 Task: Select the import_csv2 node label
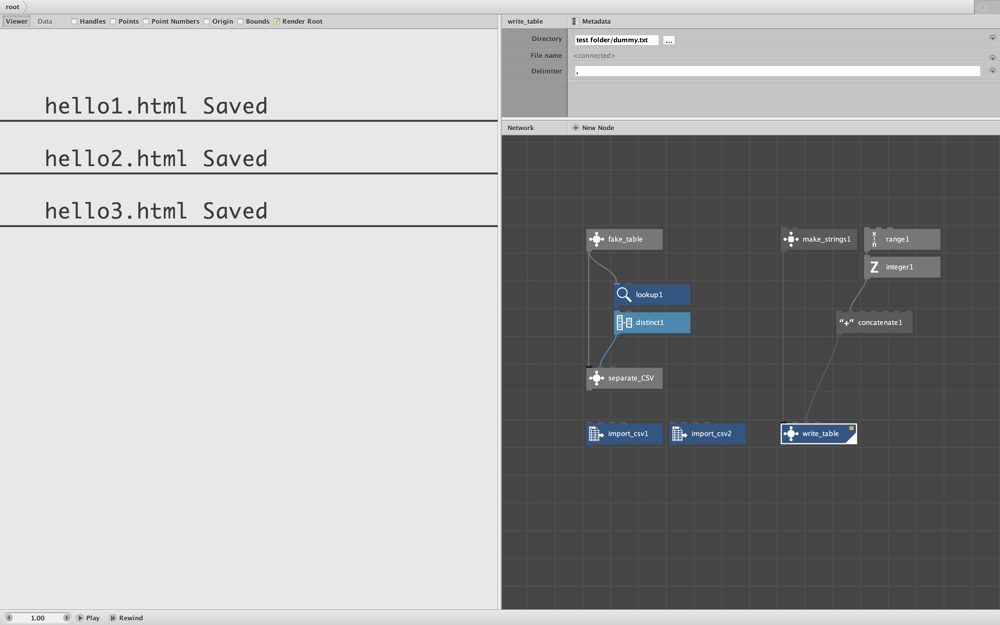(711, 434)
